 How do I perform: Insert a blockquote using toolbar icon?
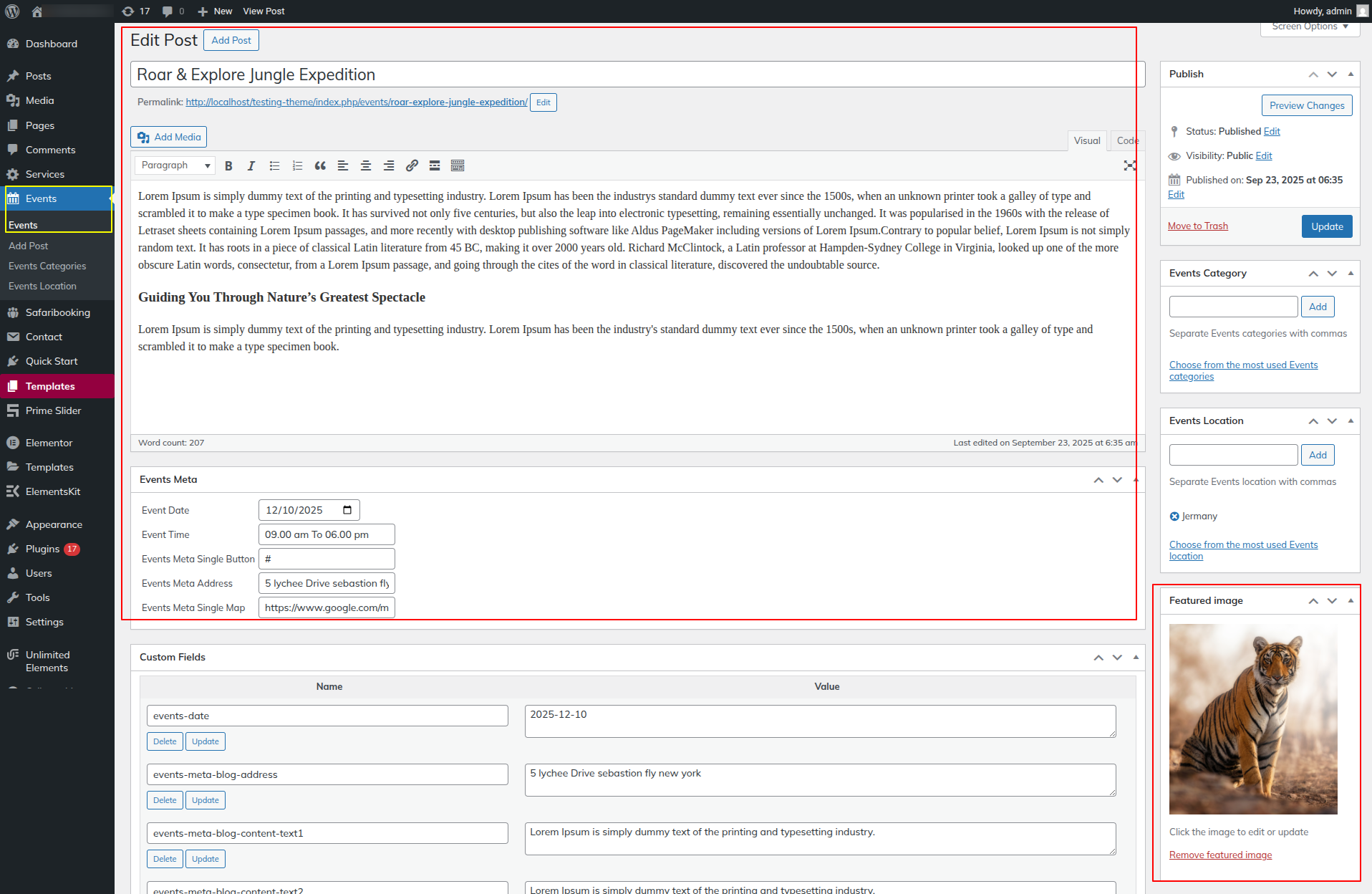320,165
